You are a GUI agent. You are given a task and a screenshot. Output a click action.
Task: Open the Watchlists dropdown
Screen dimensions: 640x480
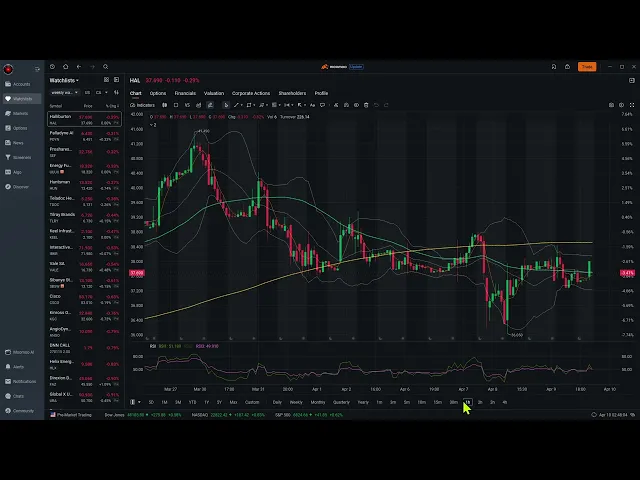click(x=64, y=80)
